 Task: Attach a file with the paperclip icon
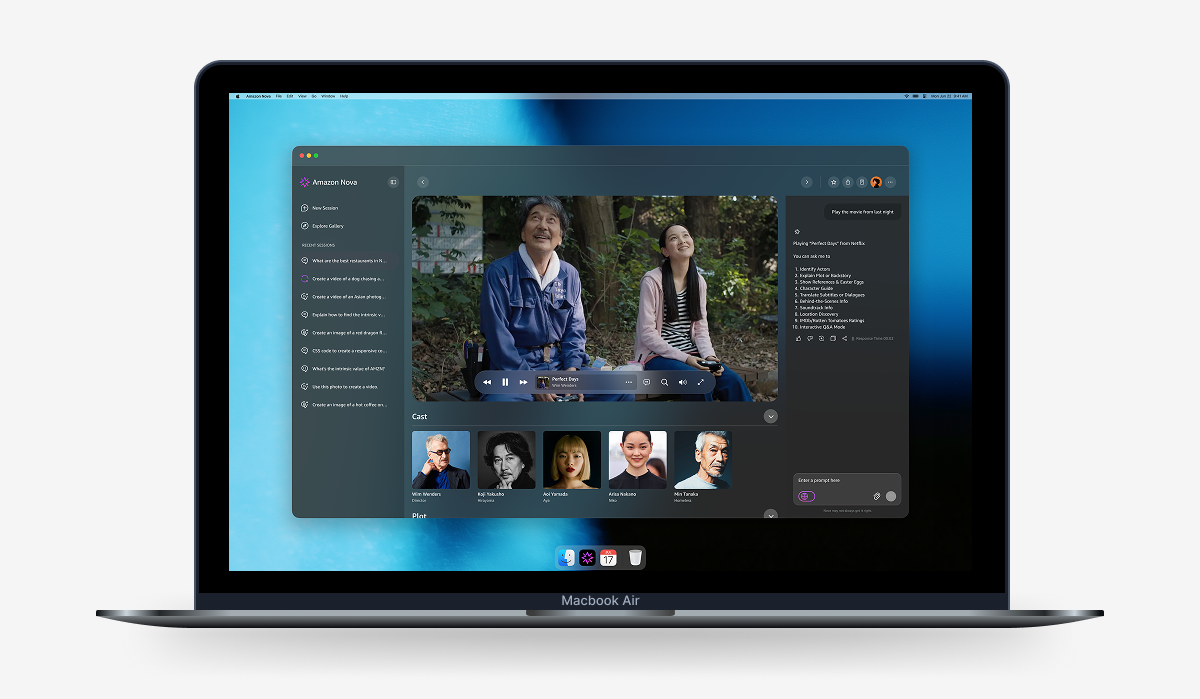pos(876,496)
